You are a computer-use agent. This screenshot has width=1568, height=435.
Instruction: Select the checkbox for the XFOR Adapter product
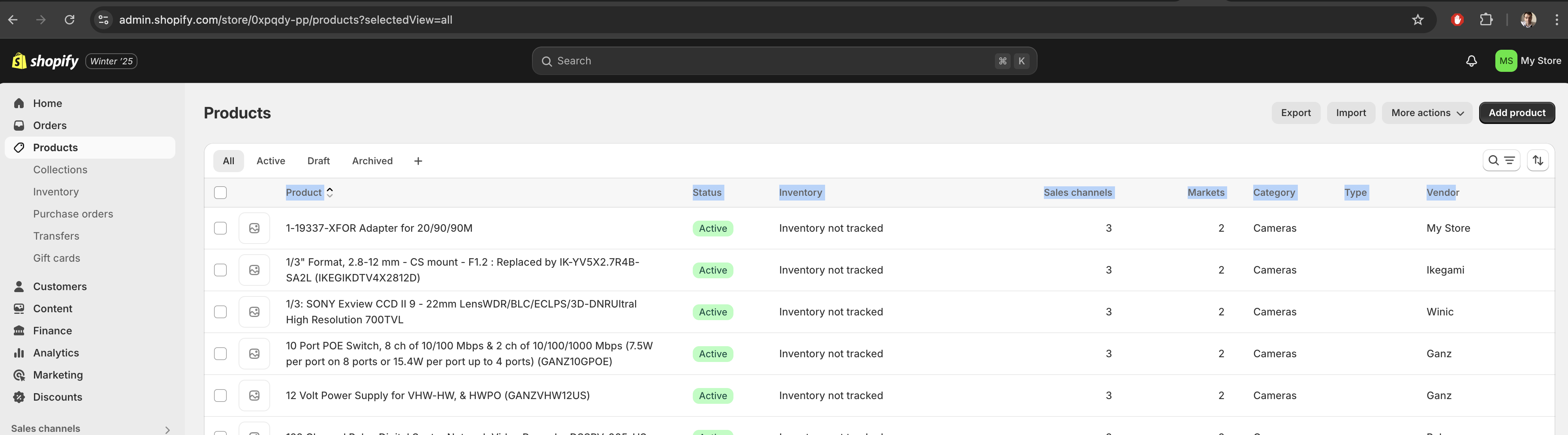click(x=220, y=228)
